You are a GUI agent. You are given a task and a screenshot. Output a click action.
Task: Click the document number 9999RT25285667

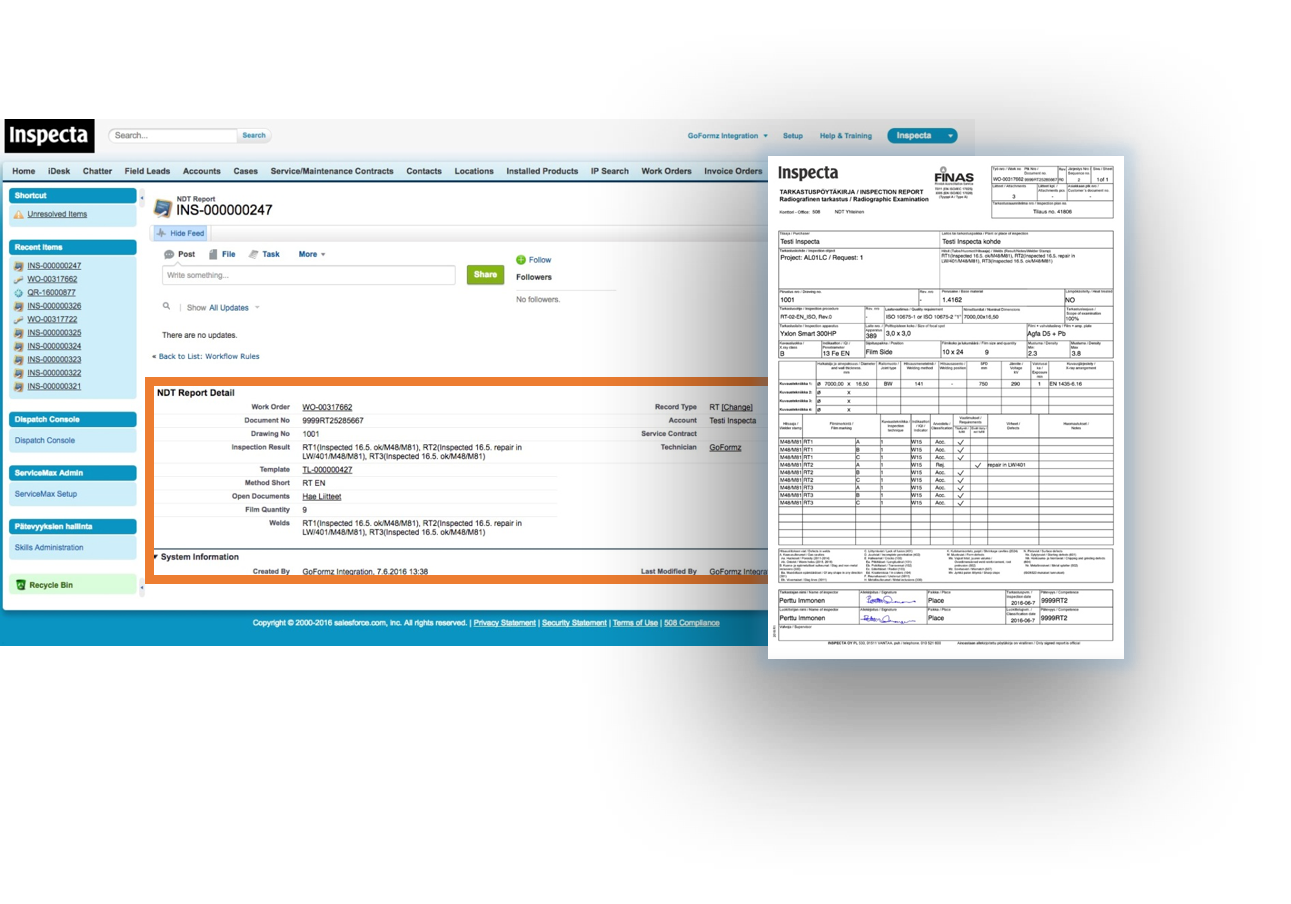(x=333, y=421)
